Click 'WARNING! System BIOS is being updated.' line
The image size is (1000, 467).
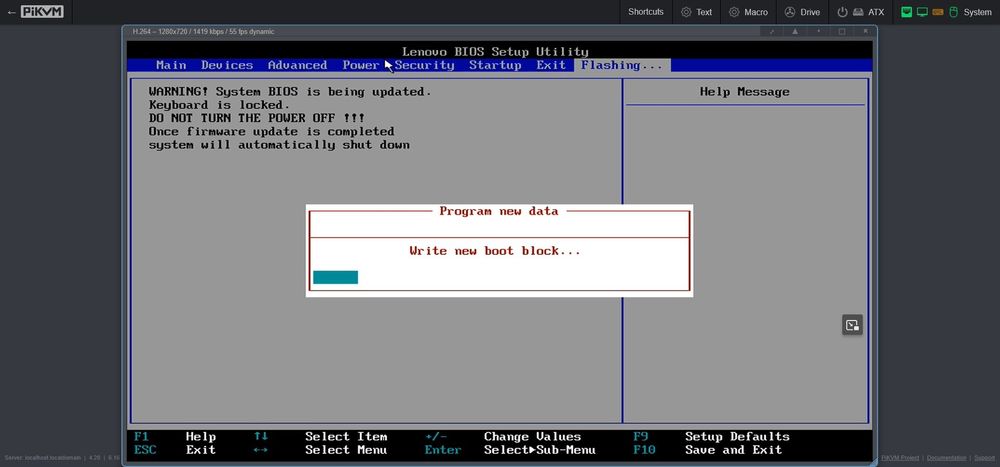point(290,92)
